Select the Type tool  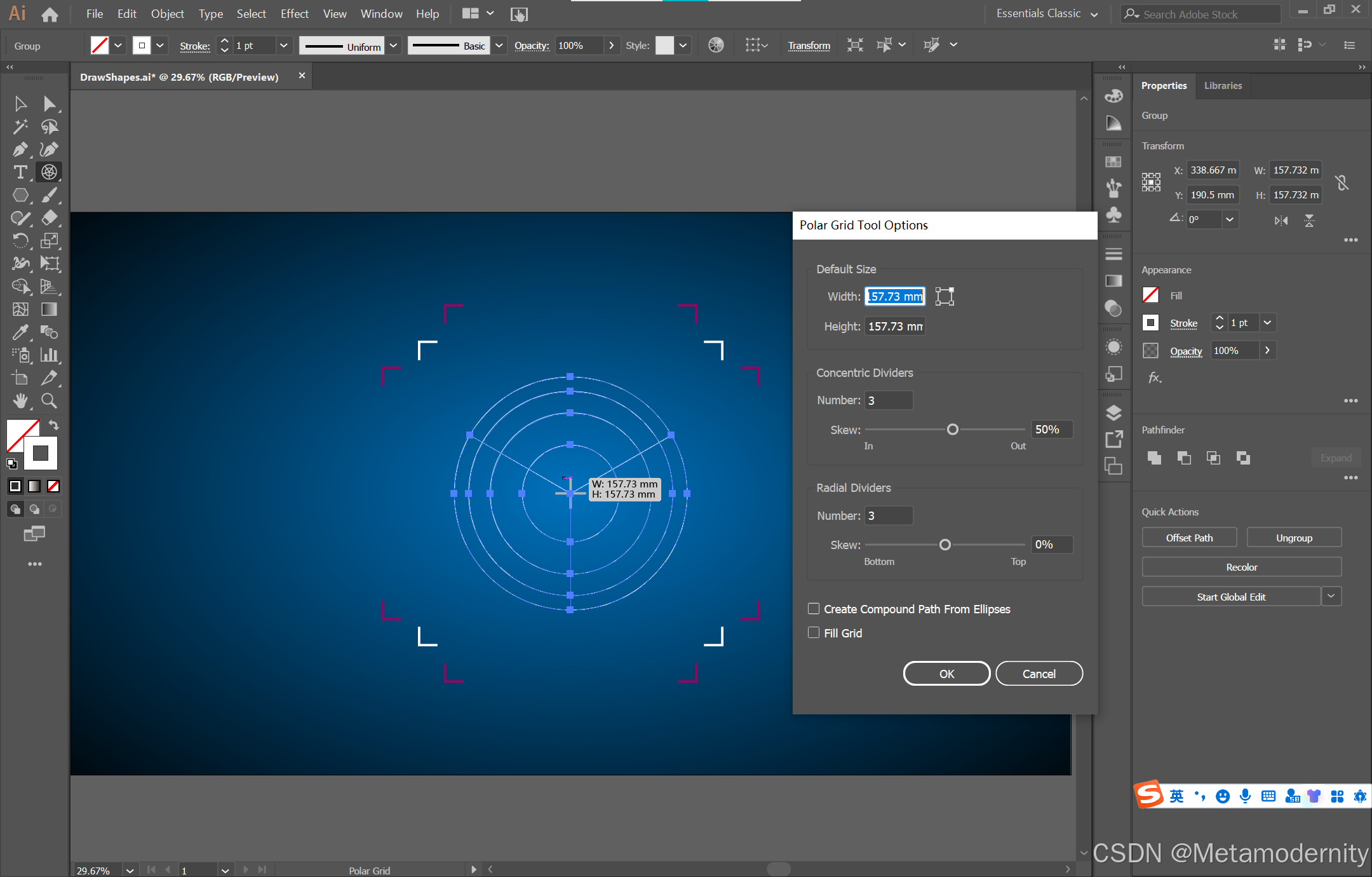[20, 172]
